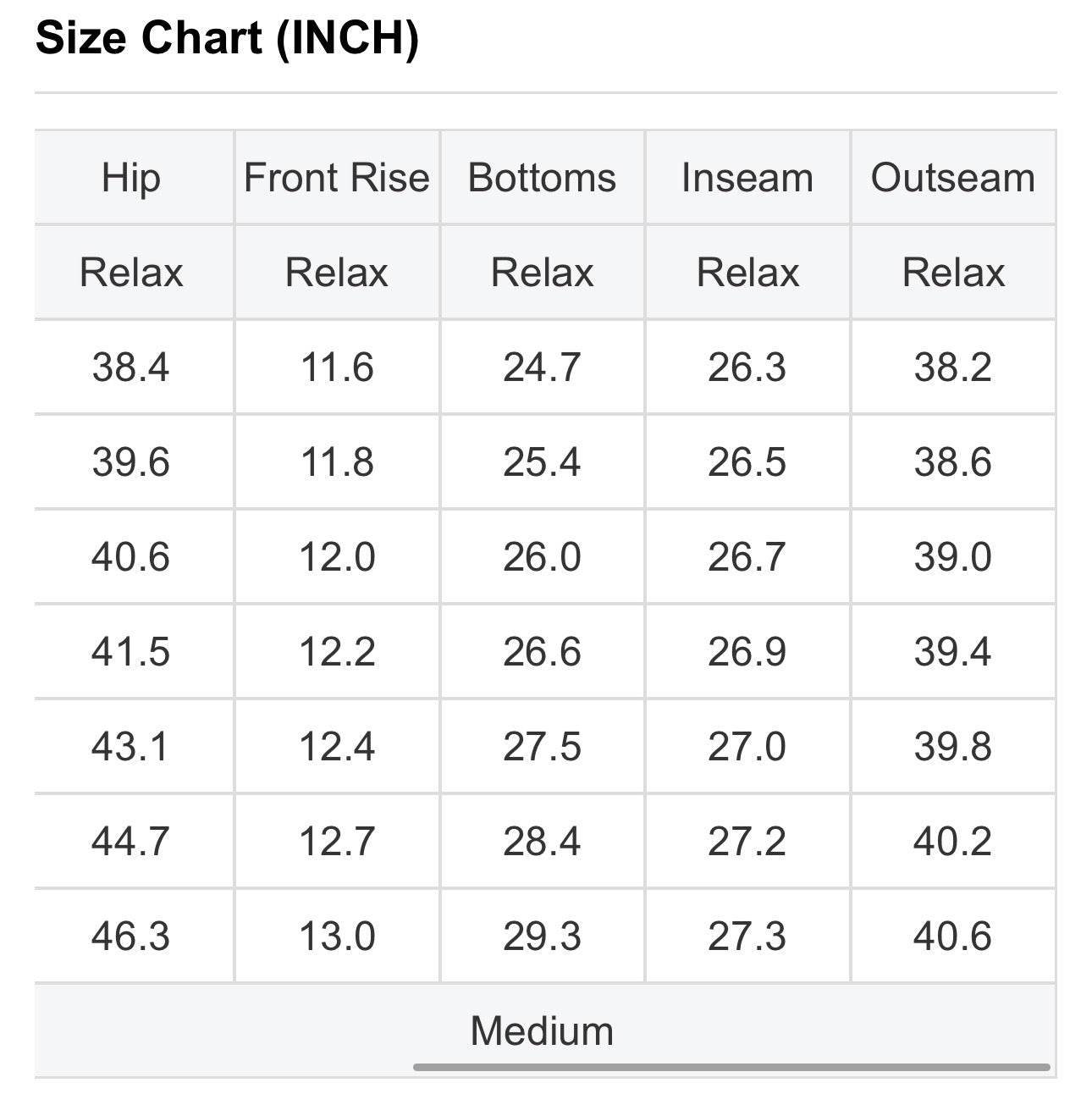Click the front rise 13.0 cell
Screen dimensions: 1092x1105
click(337, 936)
